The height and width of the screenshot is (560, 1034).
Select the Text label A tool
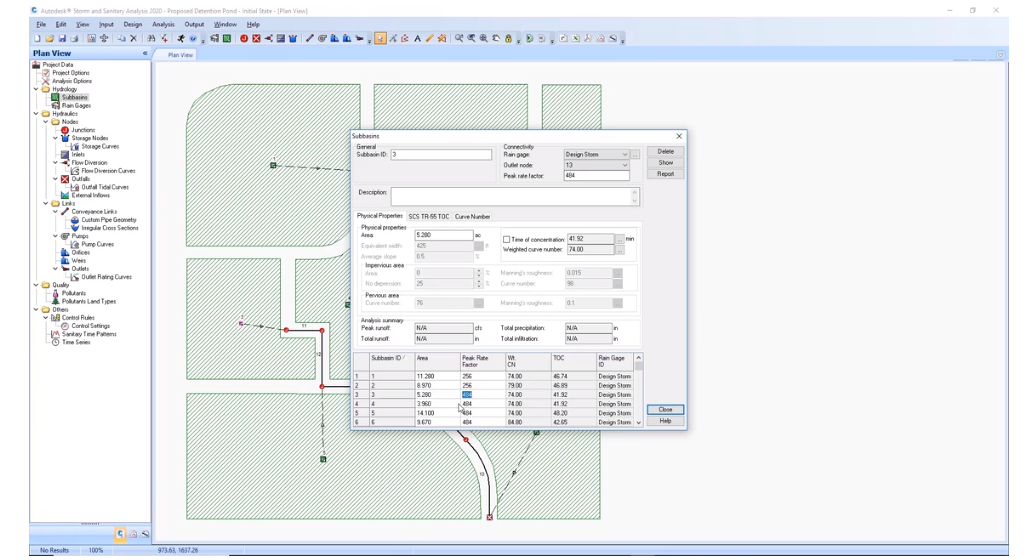click(x=417, y=39)
